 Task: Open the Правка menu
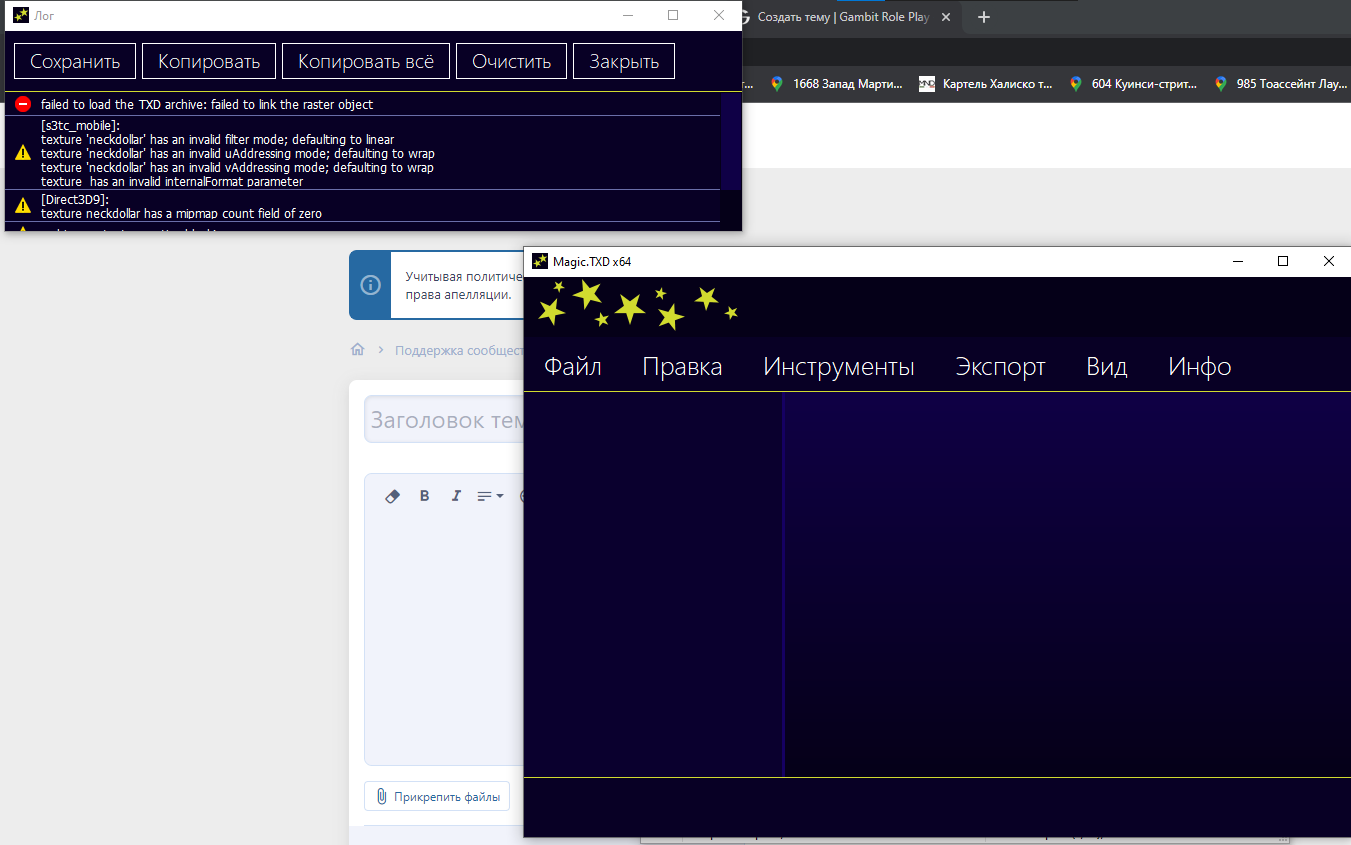coord(682,367)
